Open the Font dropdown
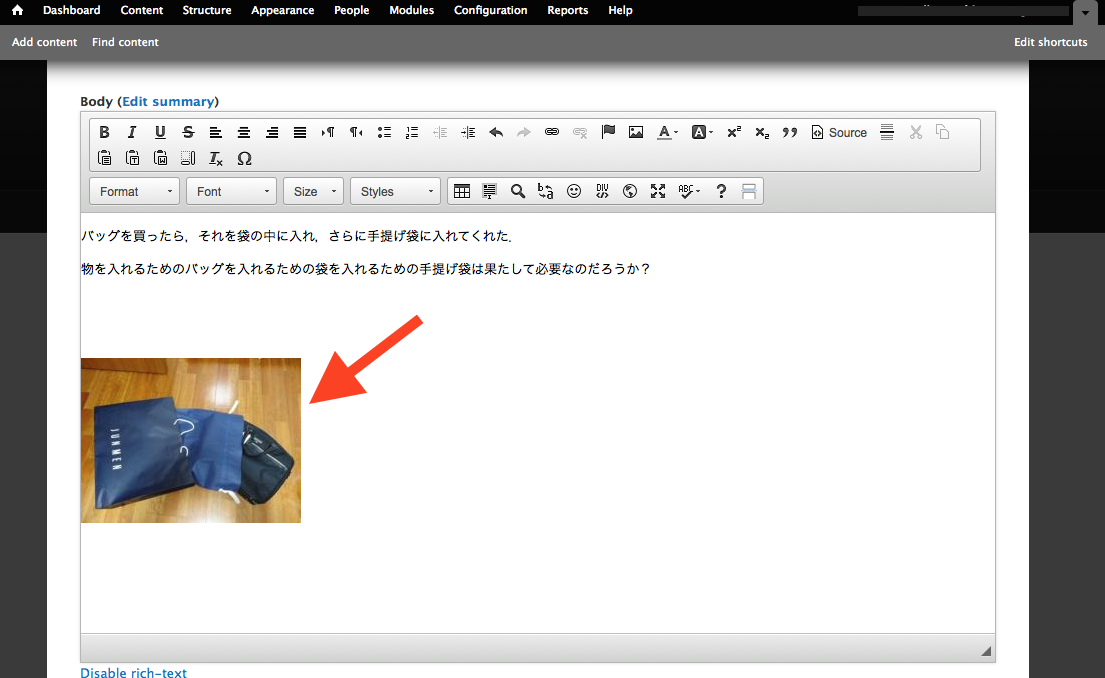Viewport: 1105px width, 678px height. click(x=231, y=190)
